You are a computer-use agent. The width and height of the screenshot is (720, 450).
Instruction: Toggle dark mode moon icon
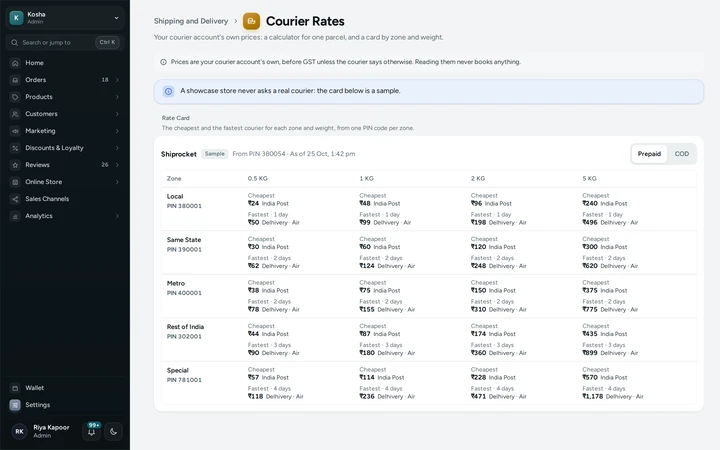113,431
